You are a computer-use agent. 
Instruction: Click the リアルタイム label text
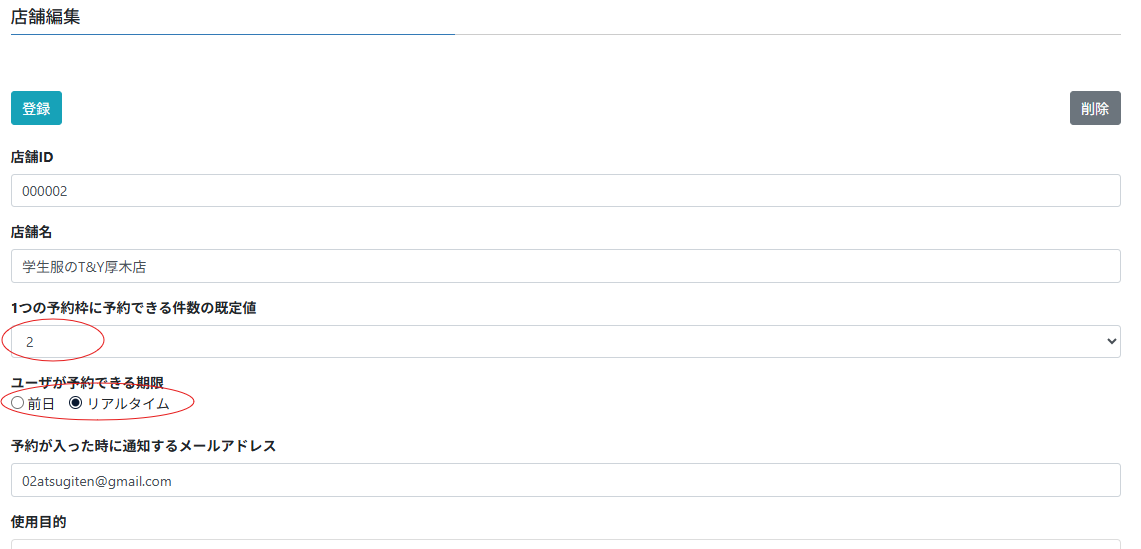point(127,403)
